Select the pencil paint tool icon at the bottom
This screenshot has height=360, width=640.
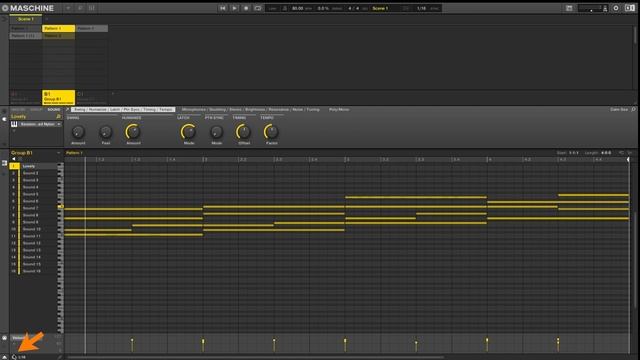pyautogui.click(x=60, y=357)
